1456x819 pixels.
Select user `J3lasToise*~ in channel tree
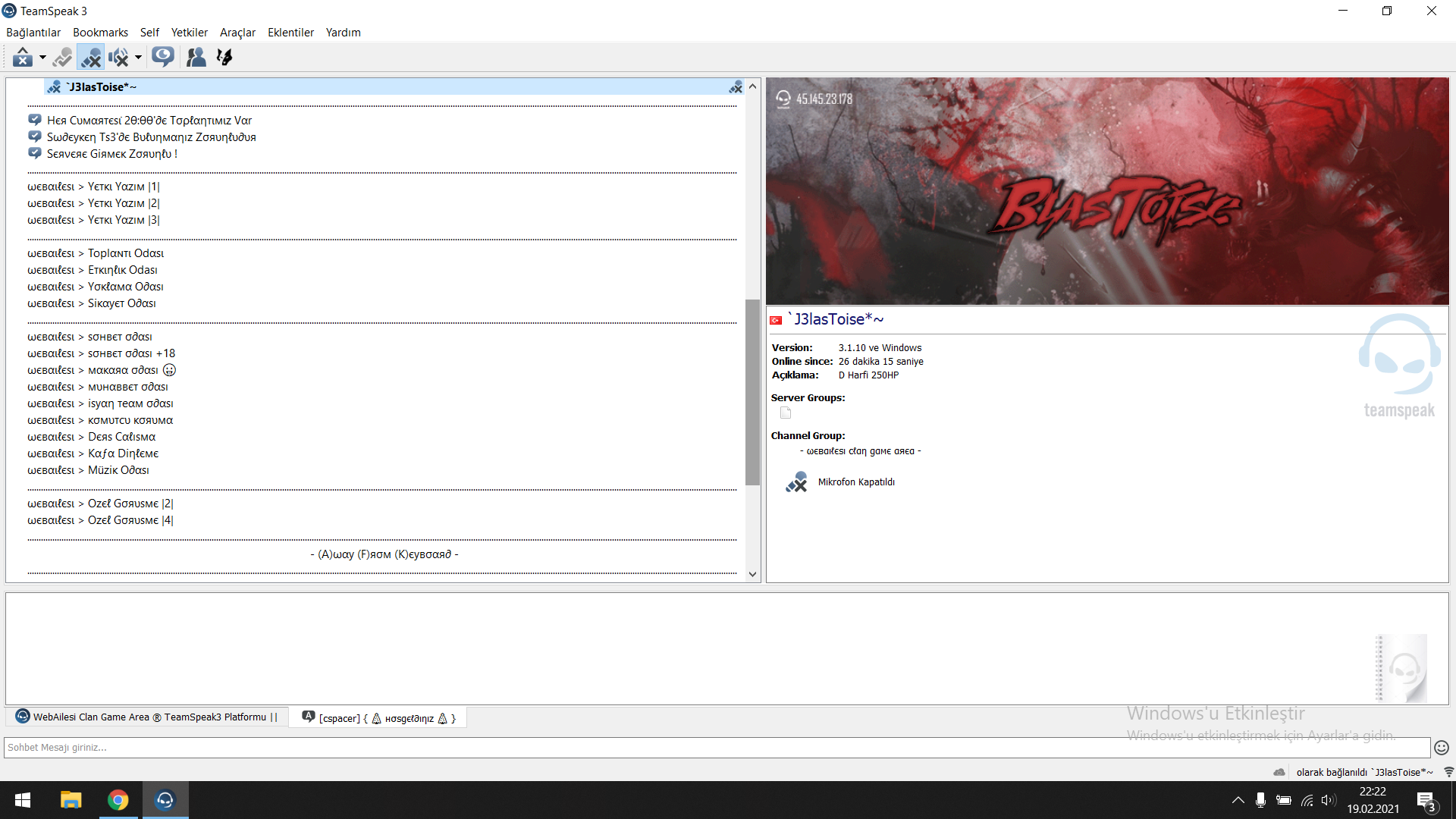[394, 87]
